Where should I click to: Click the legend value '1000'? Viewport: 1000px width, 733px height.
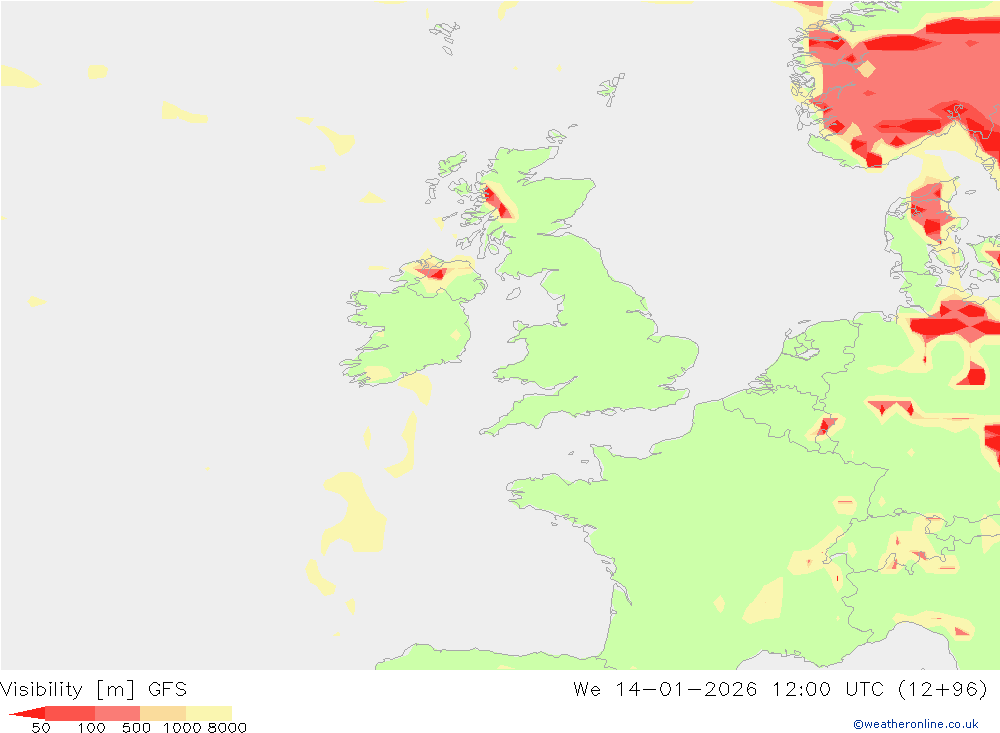[183, 728]
